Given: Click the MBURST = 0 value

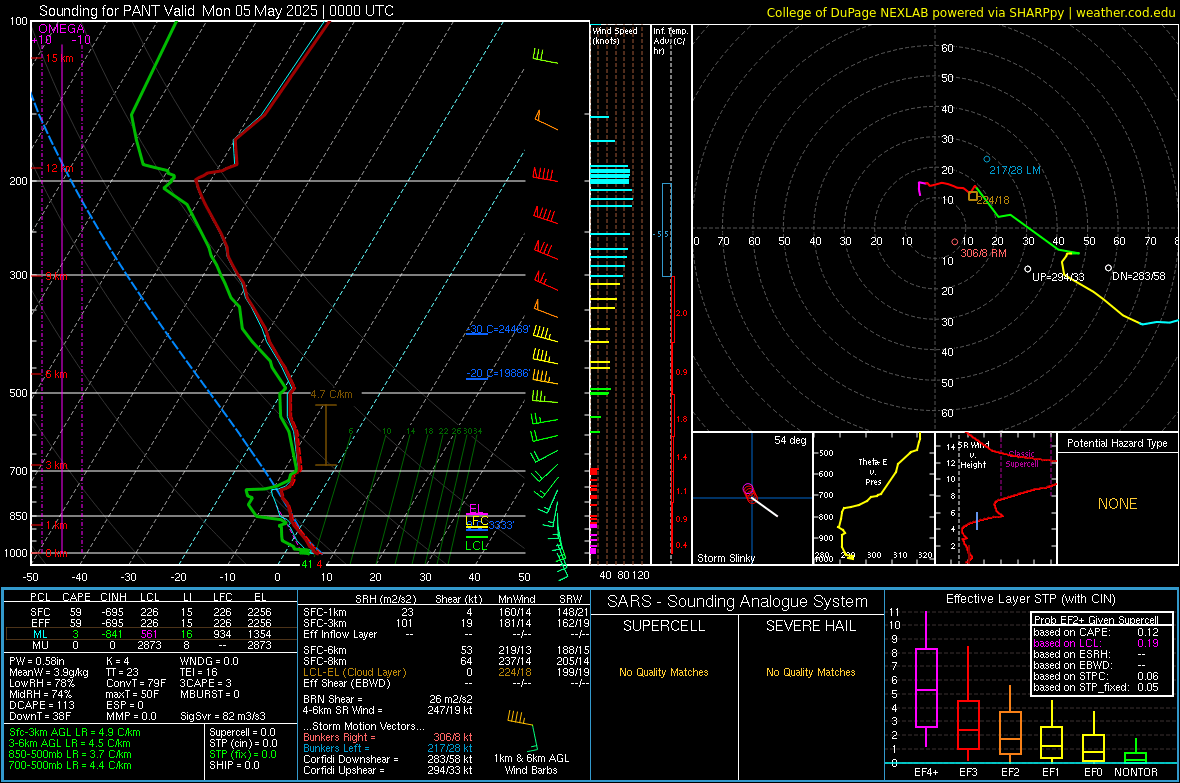Looking at the screenshot, I should click(209, 694).
